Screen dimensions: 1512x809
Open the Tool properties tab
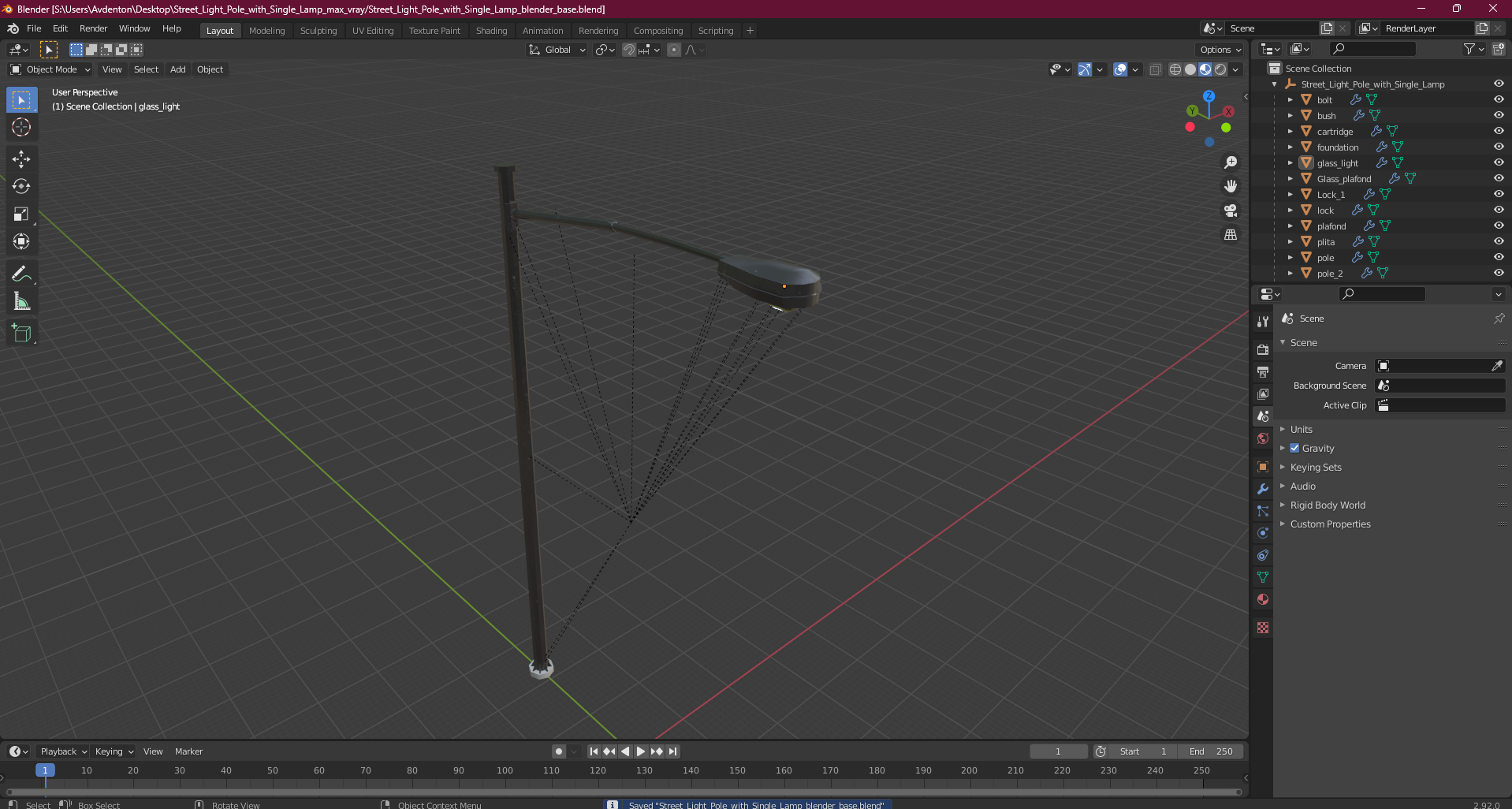(x=1263, y=322)
